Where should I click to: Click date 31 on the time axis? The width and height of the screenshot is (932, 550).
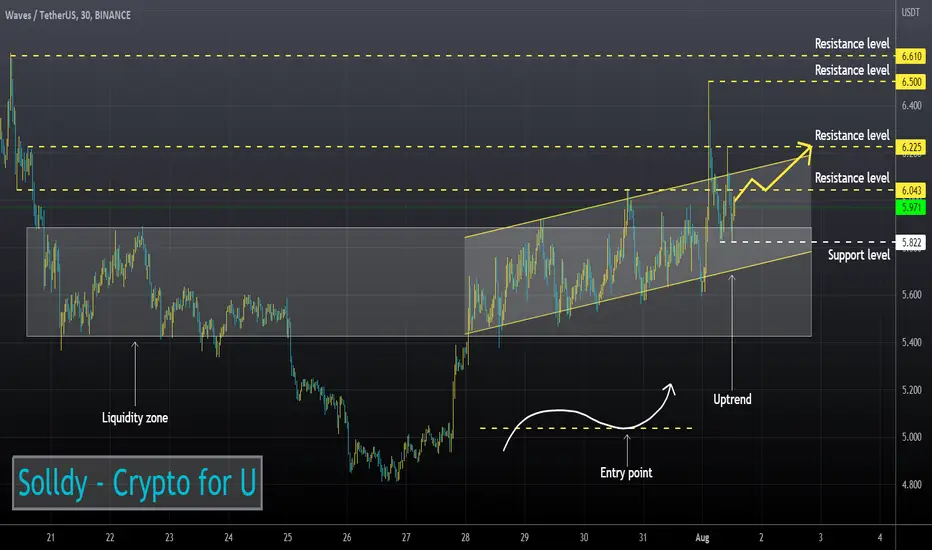point(643,538)
